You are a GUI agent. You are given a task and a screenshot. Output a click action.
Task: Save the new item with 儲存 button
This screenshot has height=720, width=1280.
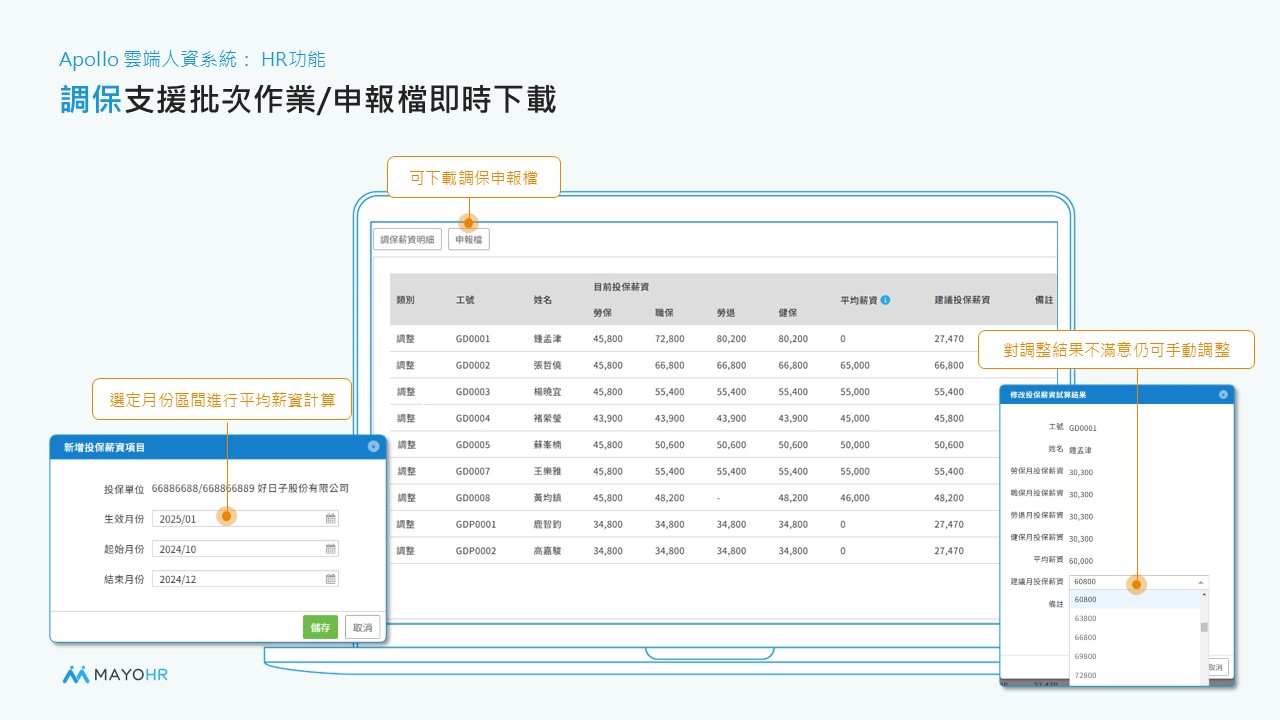tap(321, 627)
